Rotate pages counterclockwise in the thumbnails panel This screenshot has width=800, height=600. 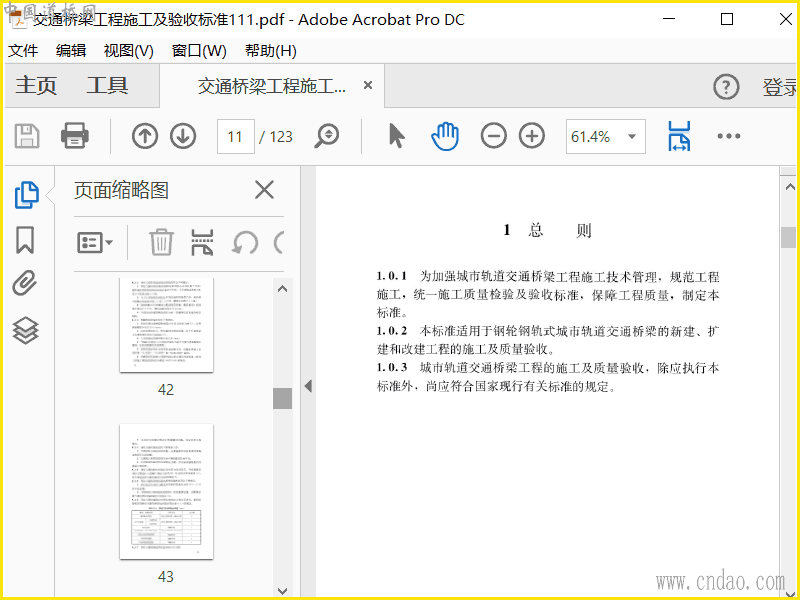tap(245, 243)
